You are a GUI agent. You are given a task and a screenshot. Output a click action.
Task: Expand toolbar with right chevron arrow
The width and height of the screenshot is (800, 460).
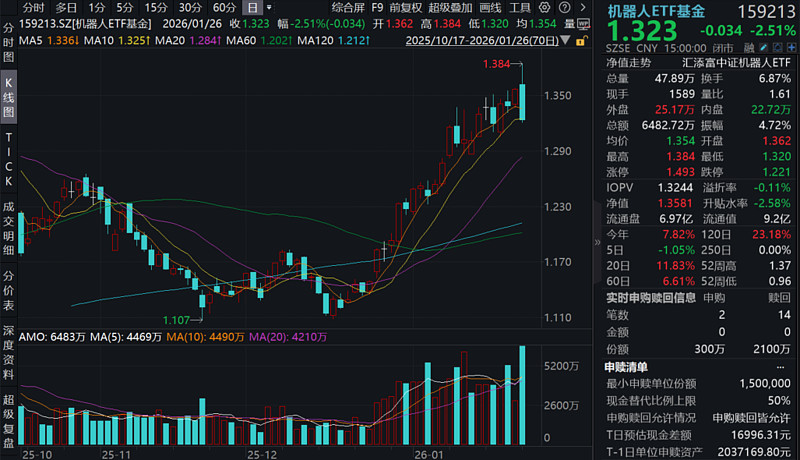point(583,8)
